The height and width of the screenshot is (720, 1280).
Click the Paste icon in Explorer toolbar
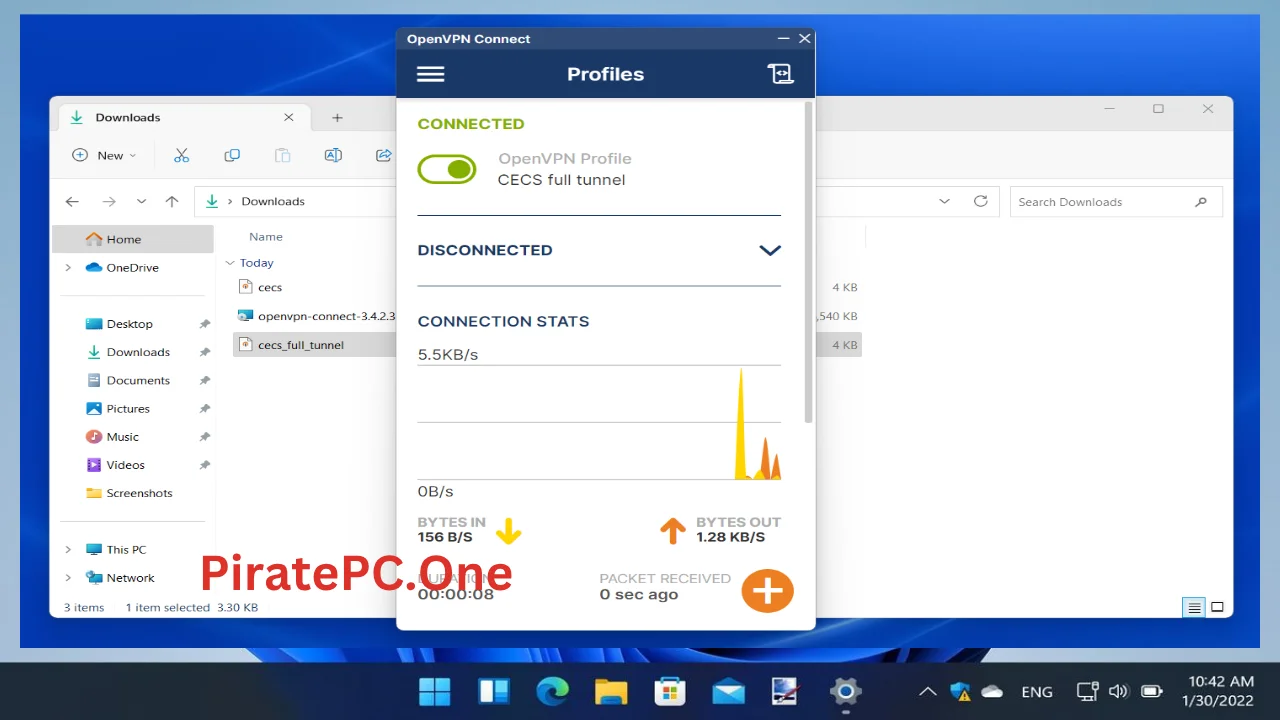tap(282, 155)
